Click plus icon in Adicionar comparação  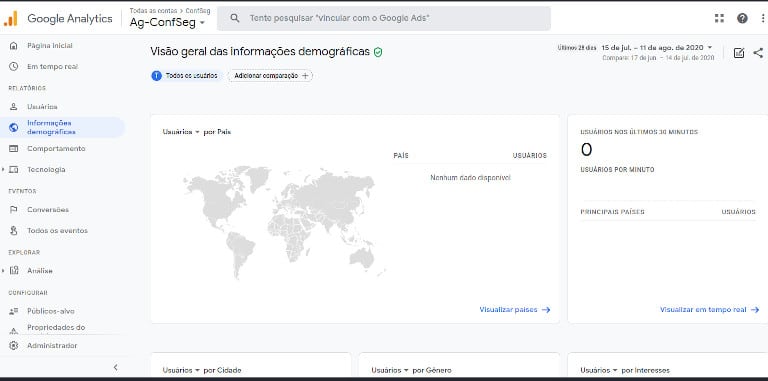click(x=305, y=76)
